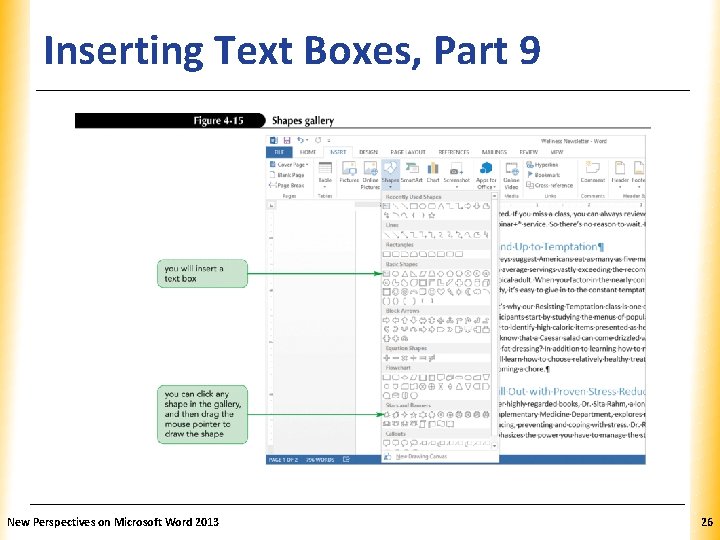Screen dimensions: 720x540
Task: Click the Chart icon
Action: click(433, 168)
